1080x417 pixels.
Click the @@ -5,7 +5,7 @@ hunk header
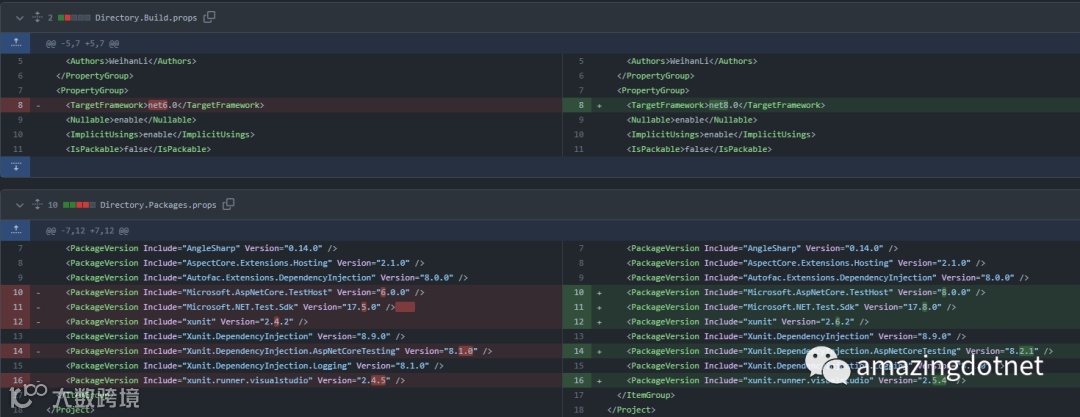[x=82, y=43]
